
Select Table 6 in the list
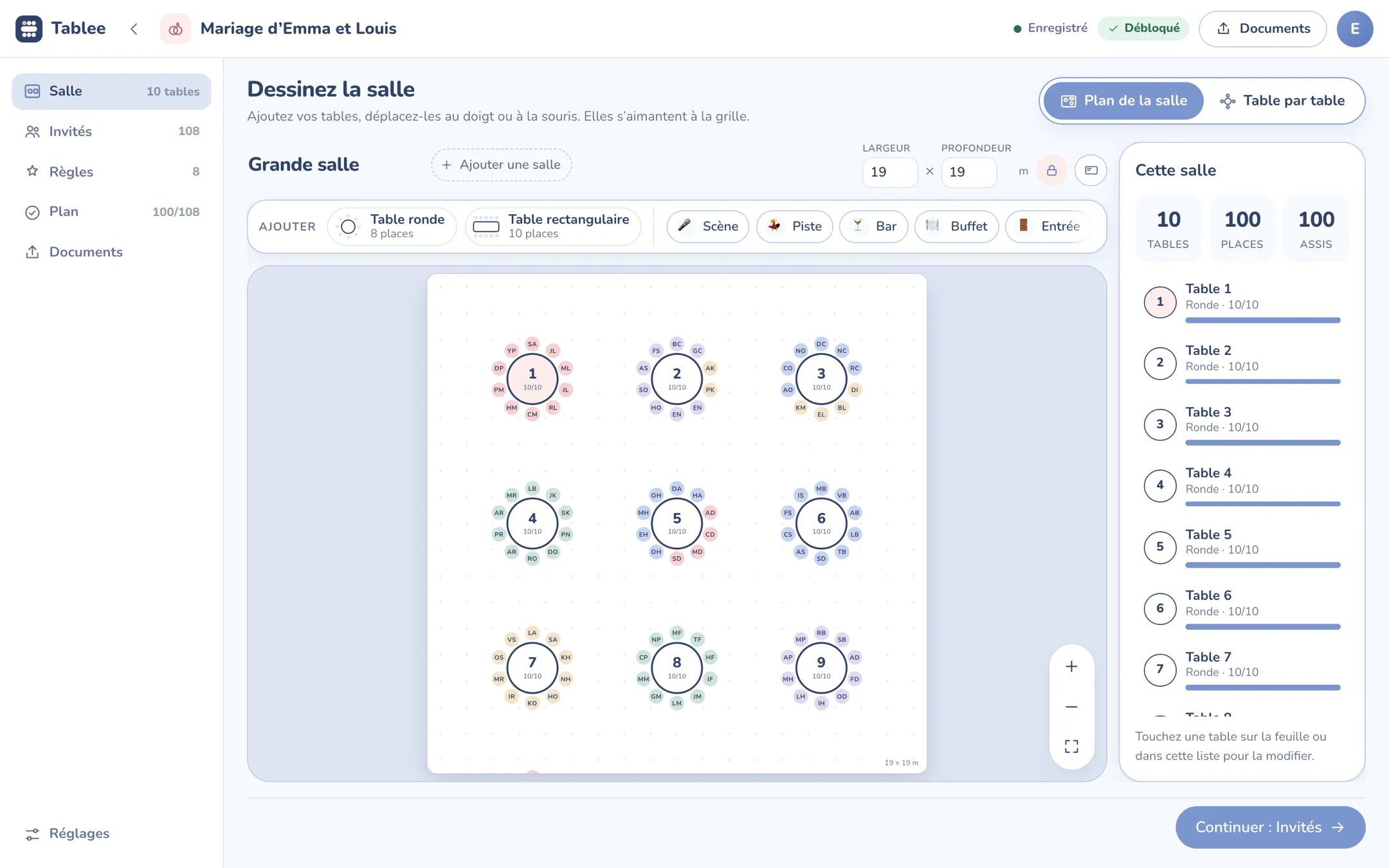click(x=1242, y=608)
